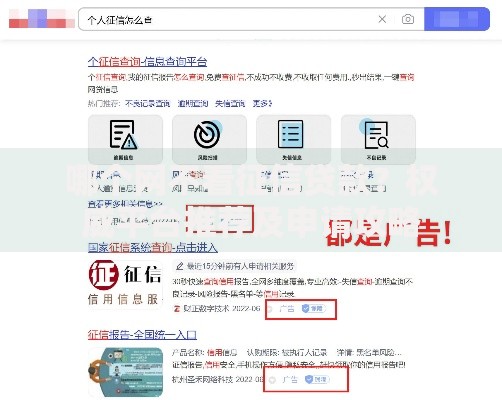Open the 查看更多相关信息>> link

coord(125,204)
